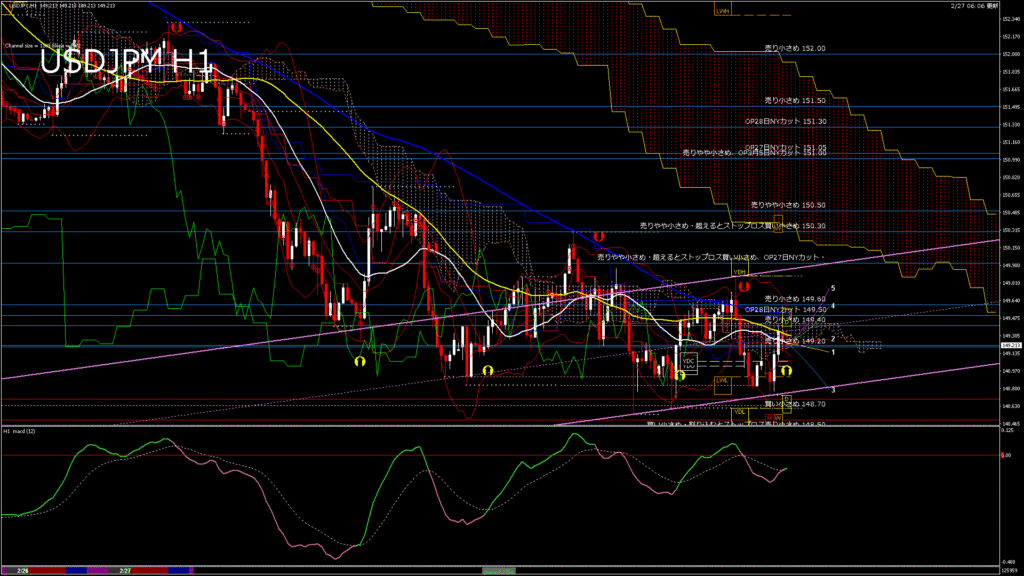The height and width of the screenshot is (576, 1024).
Task: Click the H1 macd indicator label
Action: pyautogui.click(x=20, y=431)
